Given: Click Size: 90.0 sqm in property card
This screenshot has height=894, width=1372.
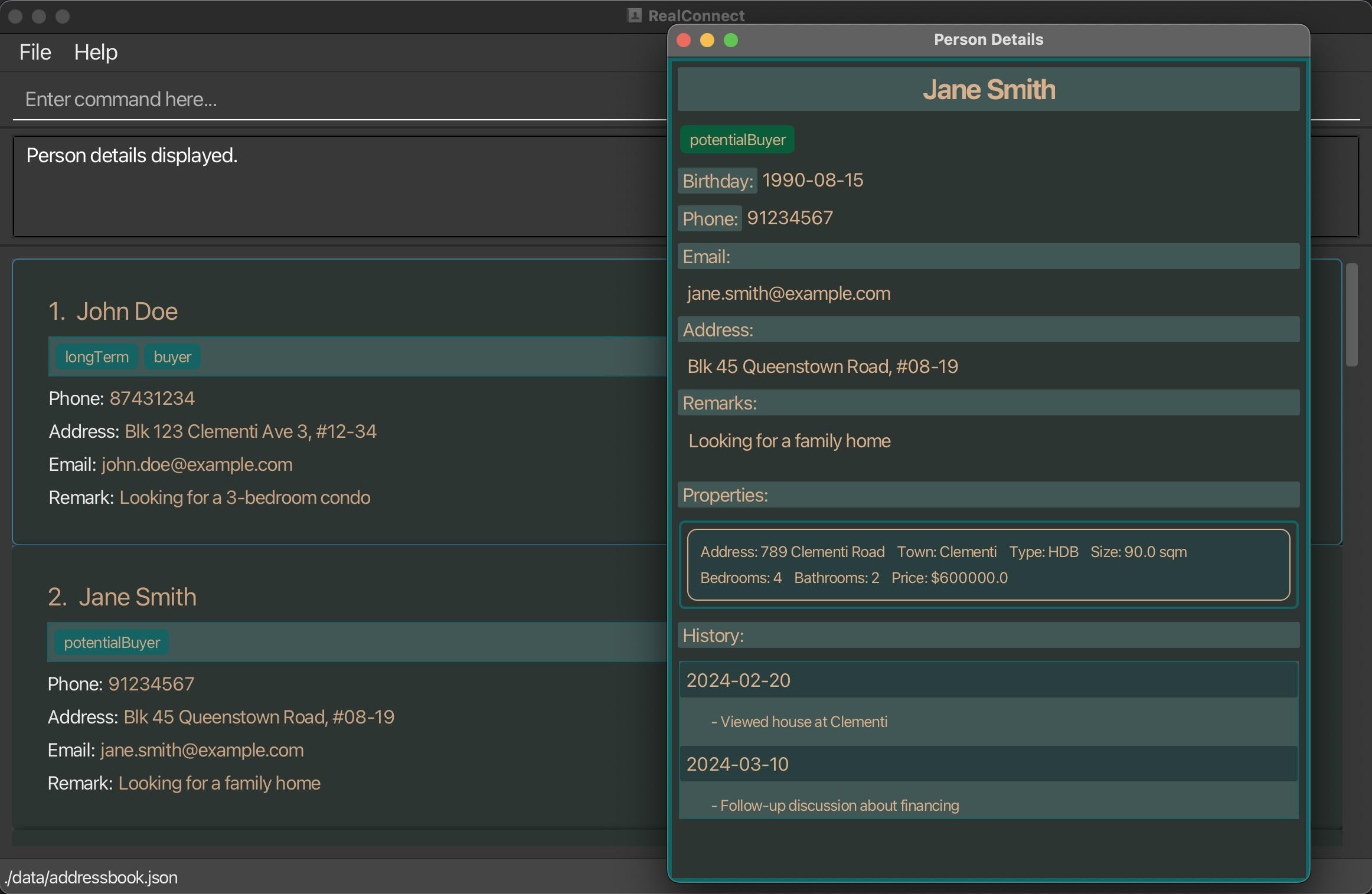Looking at the screenshot, I should [1139, 552].
